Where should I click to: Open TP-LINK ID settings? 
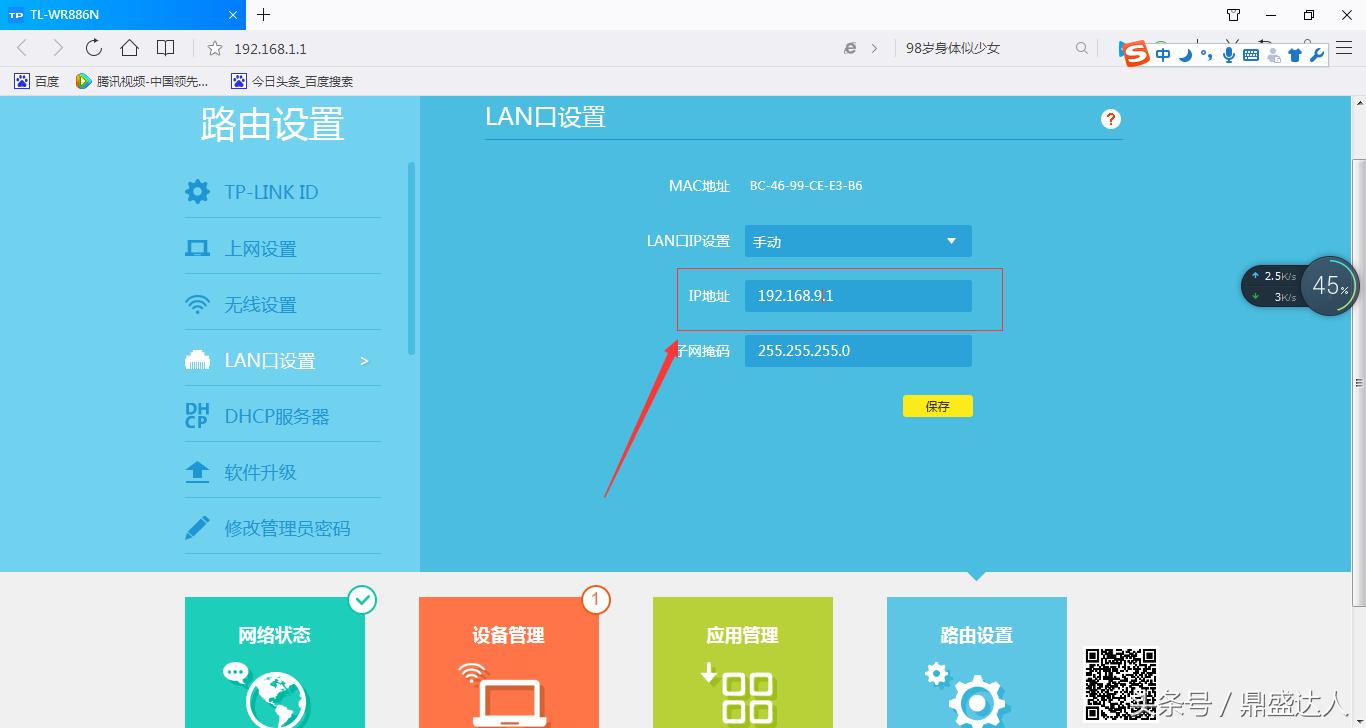[x=271, y=192]
